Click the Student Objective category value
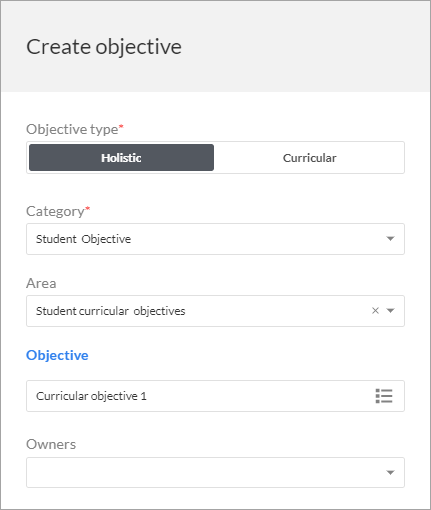 83,239
